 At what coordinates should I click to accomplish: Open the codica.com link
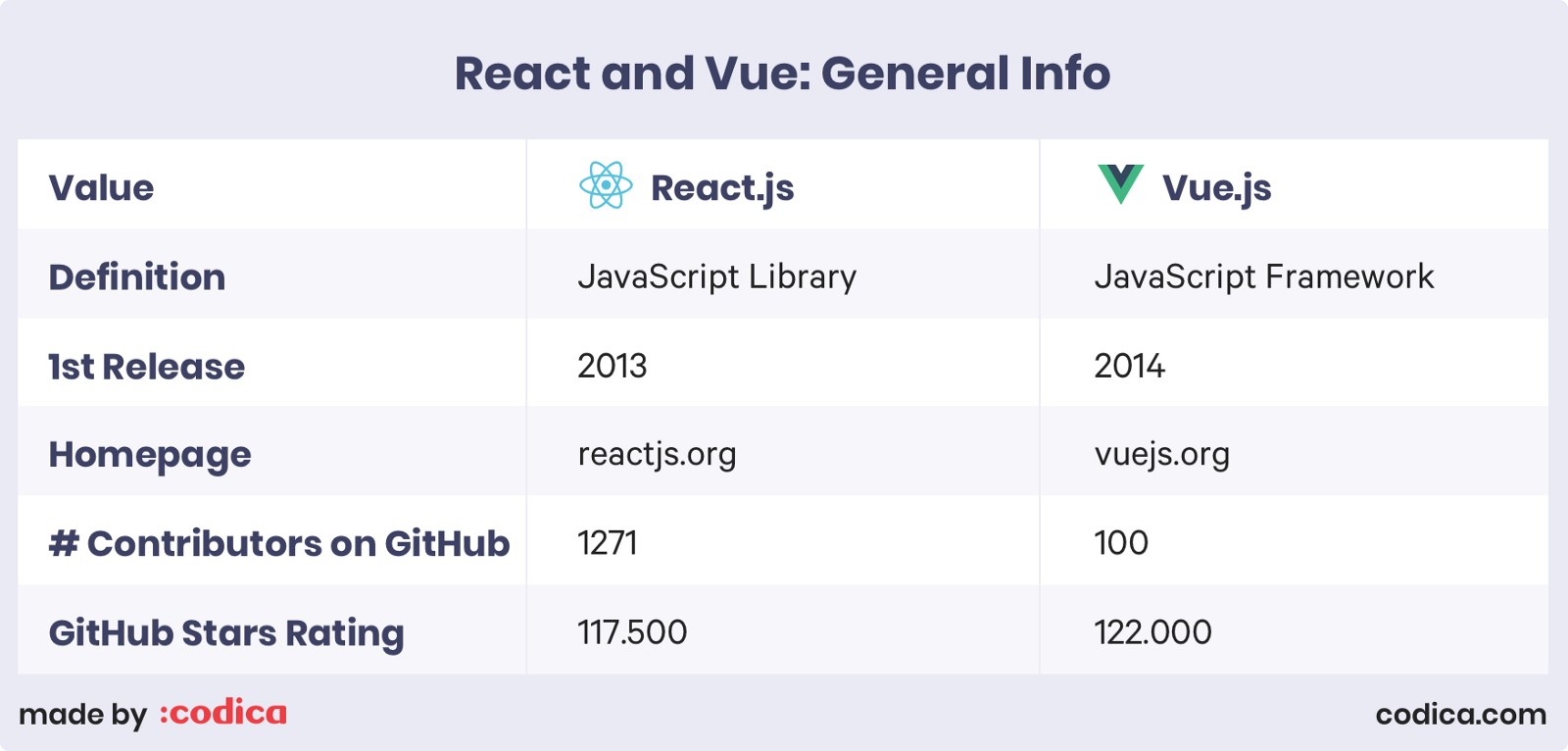1460,714
